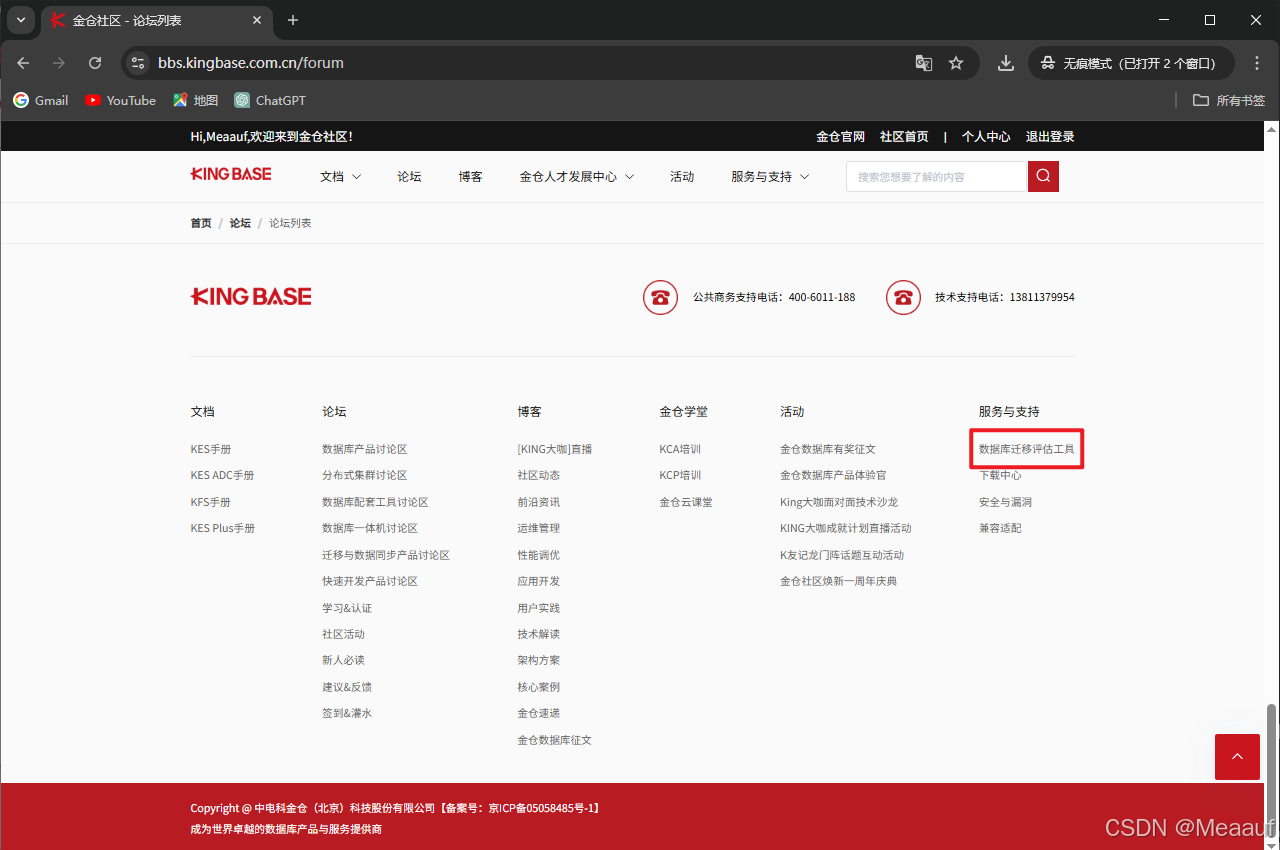
Task: Open the ChatGPT bookmark
Action: pos(270,100)
